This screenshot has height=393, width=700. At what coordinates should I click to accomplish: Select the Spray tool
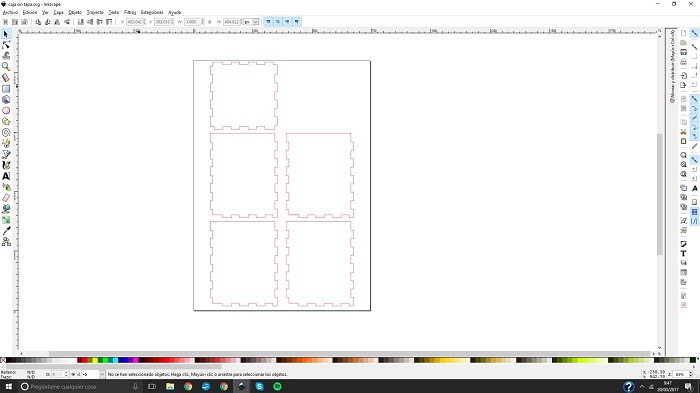tap(6, 187)
